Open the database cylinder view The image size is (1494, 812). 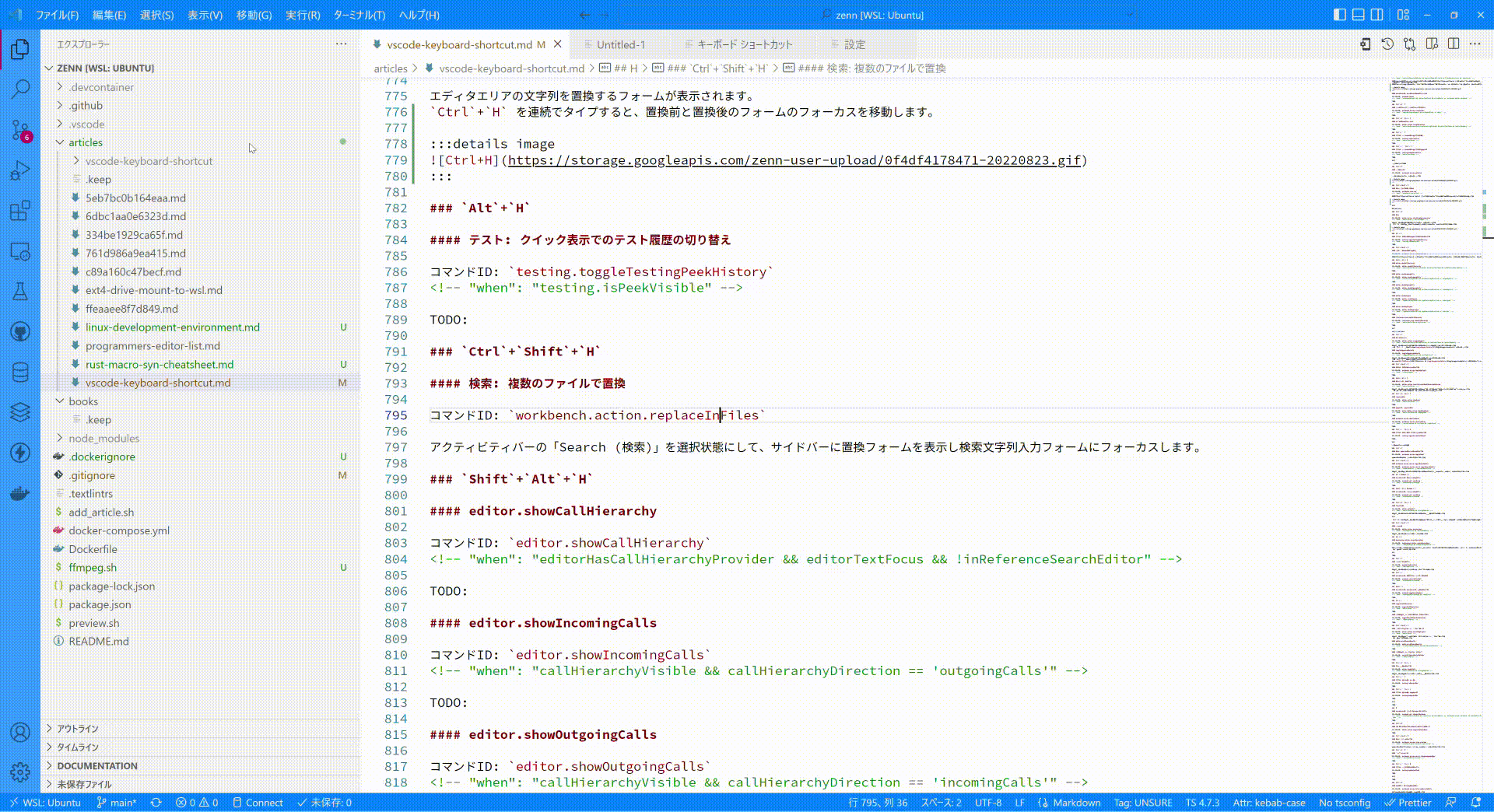pos(20,373)
